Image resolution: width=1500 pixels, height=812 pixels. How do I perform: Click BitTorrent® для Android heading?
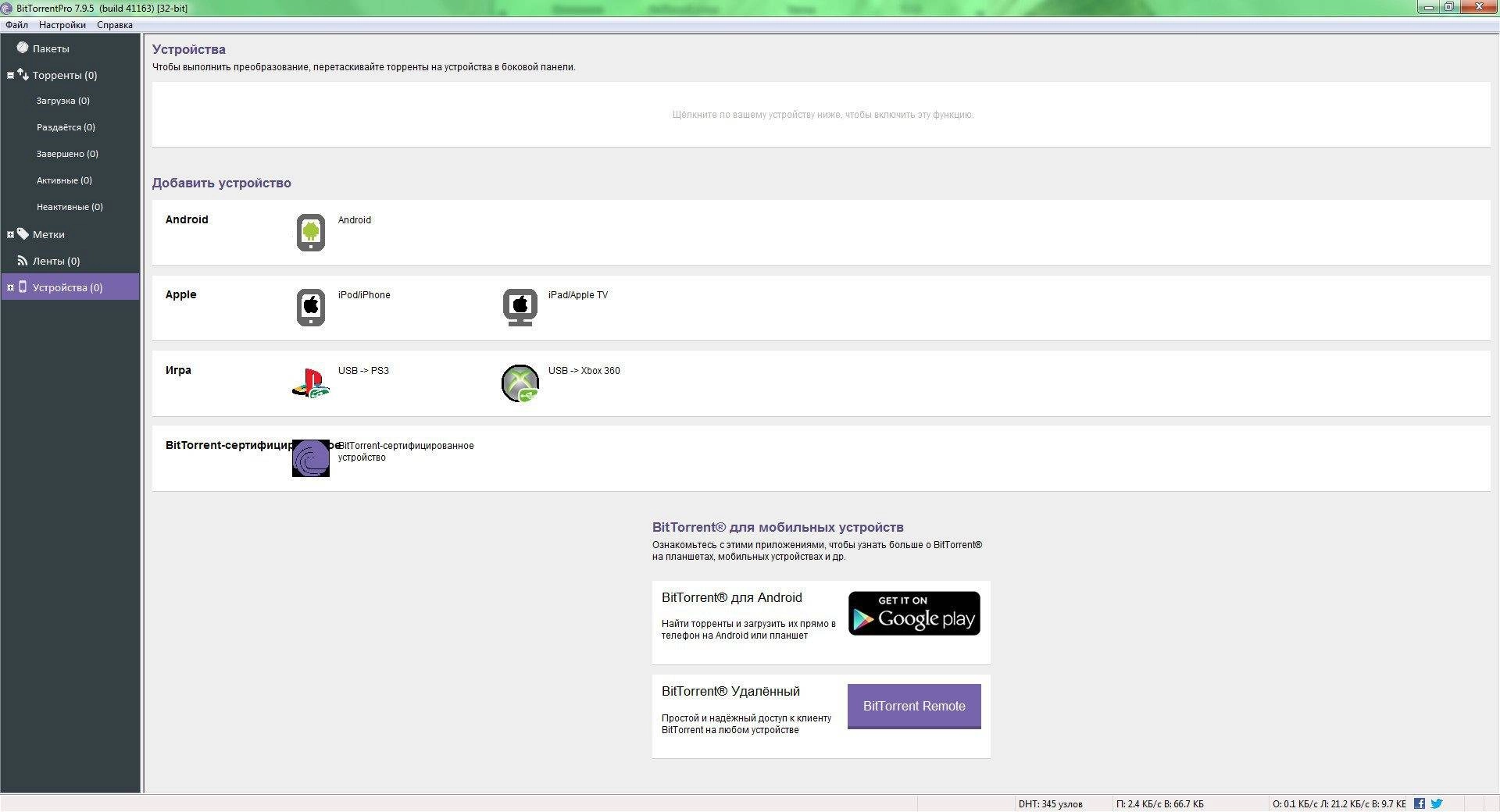(732, 598)
